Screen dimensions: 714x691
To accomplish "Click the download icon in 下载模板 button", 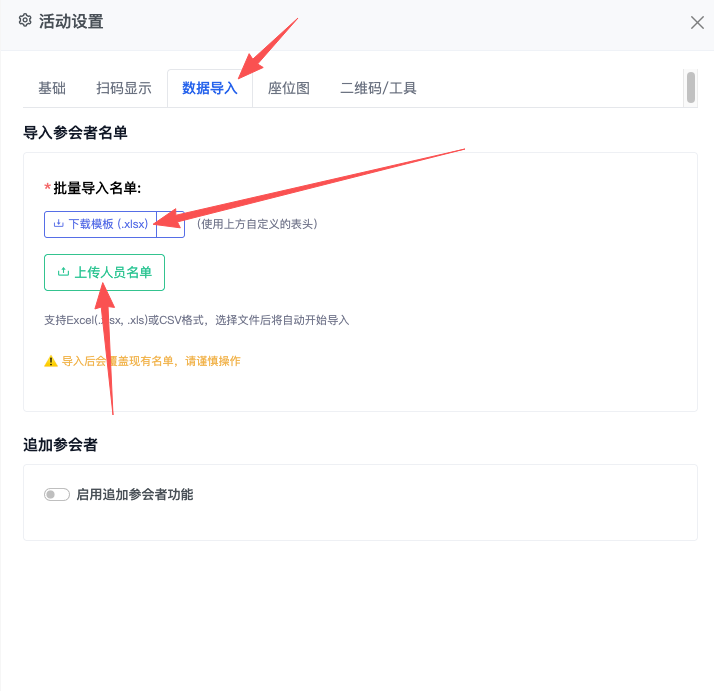I will 59,224.
